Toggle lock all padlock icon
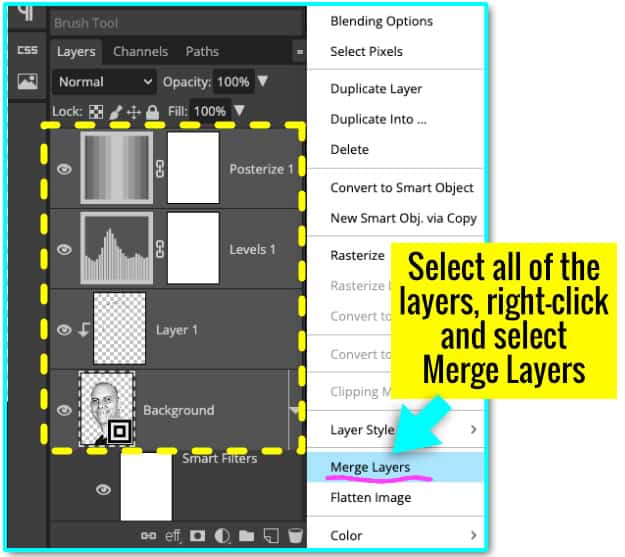625x557 pixels. click(152, 112)
